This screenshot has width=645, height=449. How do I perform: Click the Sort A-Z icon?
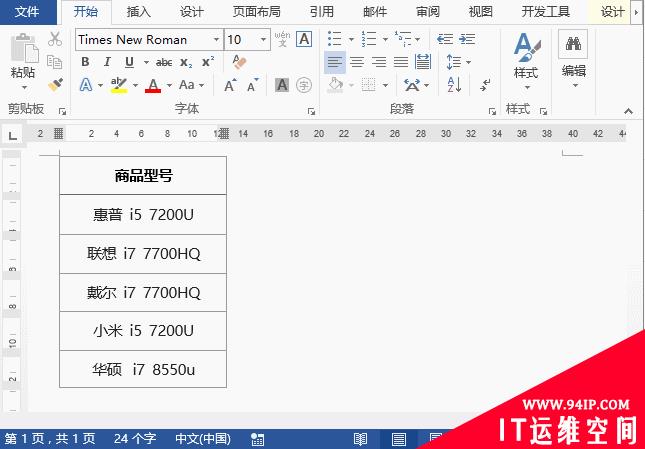pyautogui.click(x=454, y=85)
